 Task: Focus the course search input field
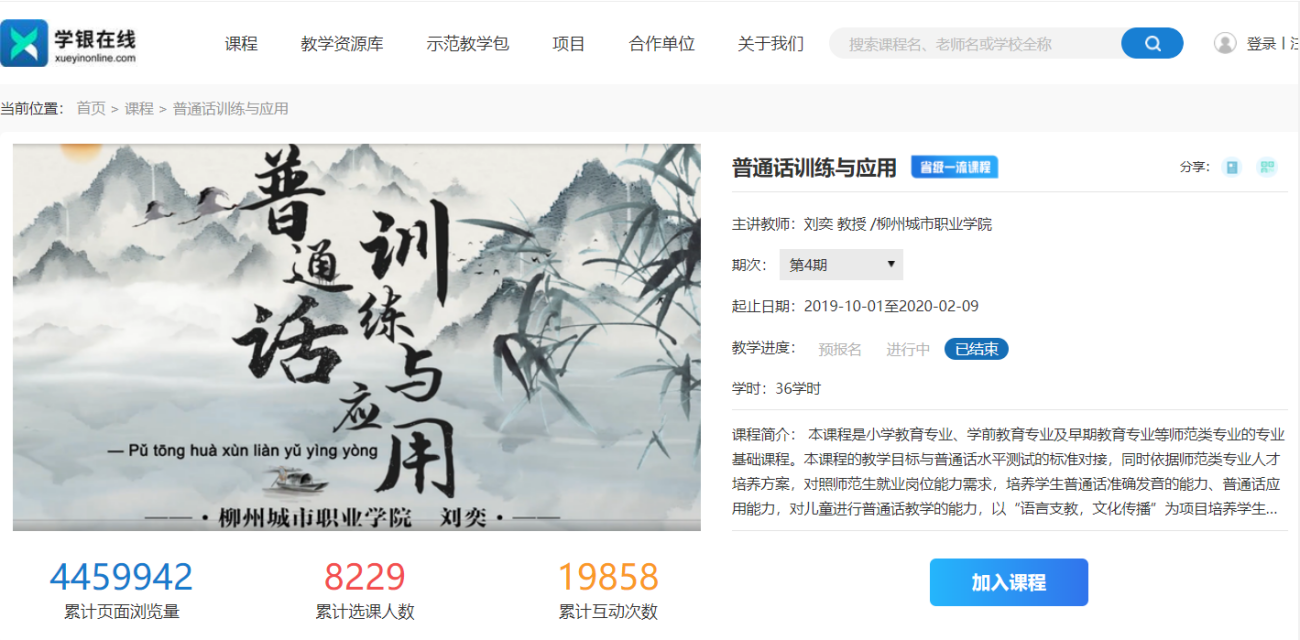pyautogui.click(x=975, y=43)
